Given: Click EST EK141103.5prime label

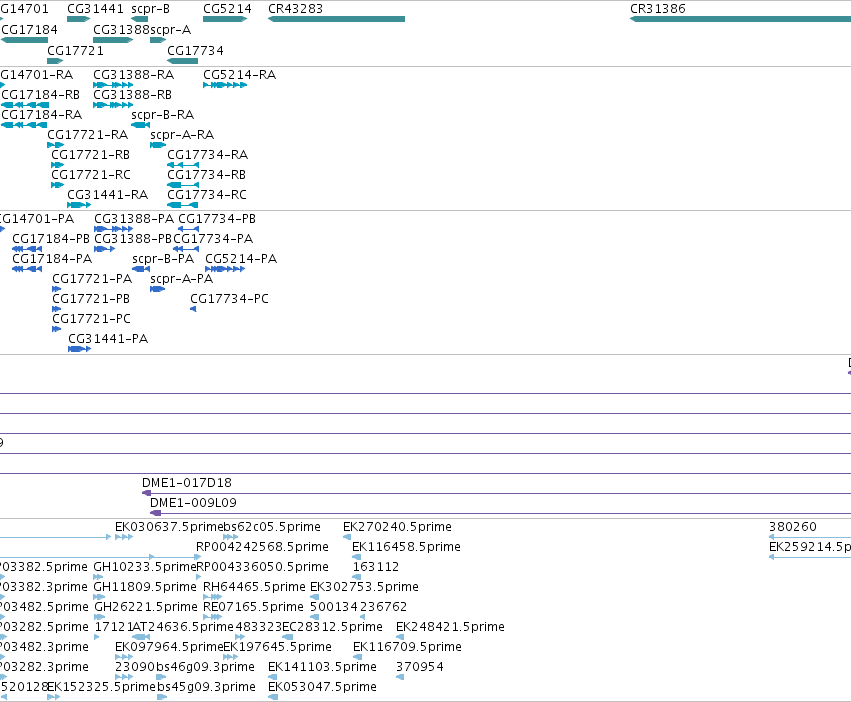Looking at the screenshot, I should click(x=322, y=667).
